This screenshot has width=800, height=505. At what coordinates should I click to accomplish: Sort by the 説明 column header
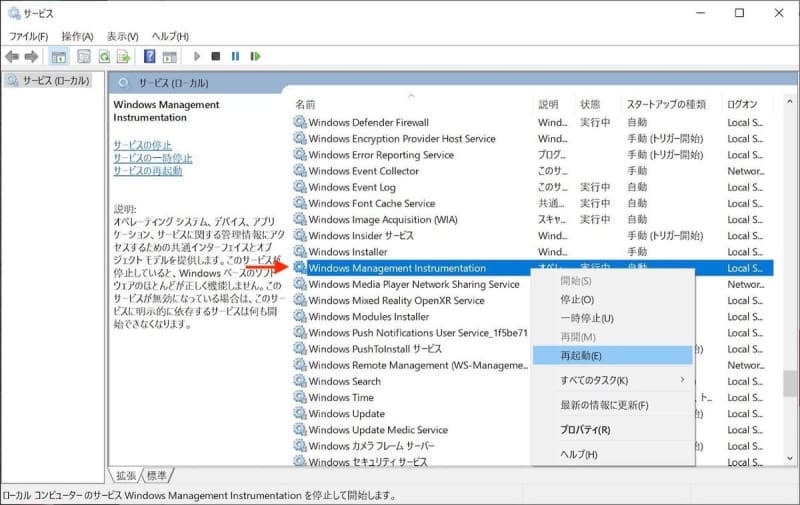coord(548,104)
